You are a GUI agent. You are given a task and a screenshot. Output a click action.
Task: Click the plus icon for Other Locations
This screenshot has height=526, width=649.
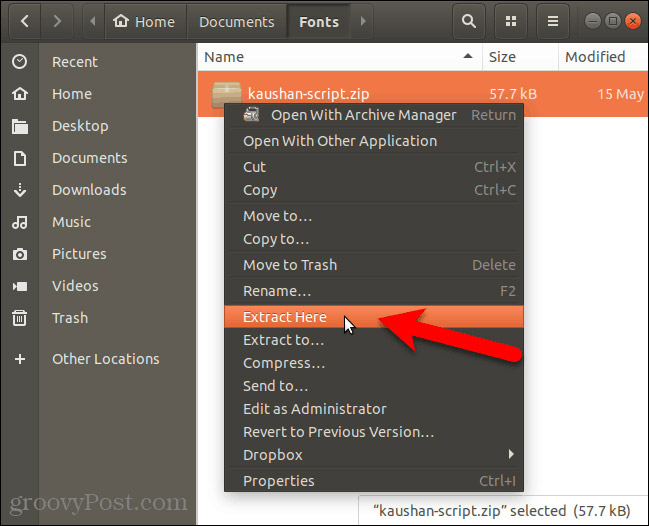pyautogui.click(x=19, y=359)
